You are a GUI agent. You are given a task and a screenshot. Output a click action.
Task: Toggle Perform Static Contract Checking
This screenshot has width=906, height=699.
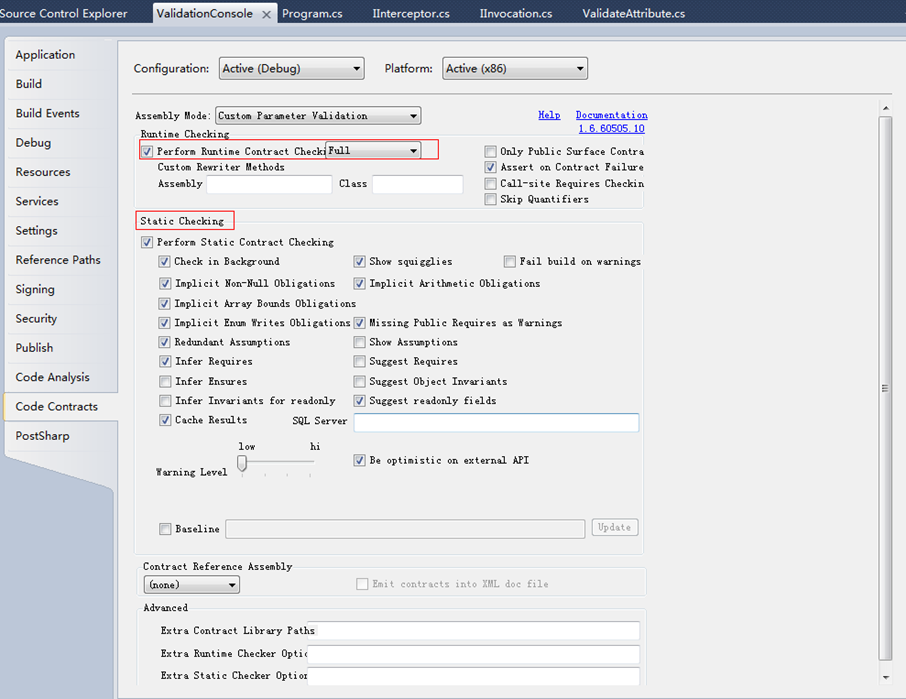click(x=148, y=242)
